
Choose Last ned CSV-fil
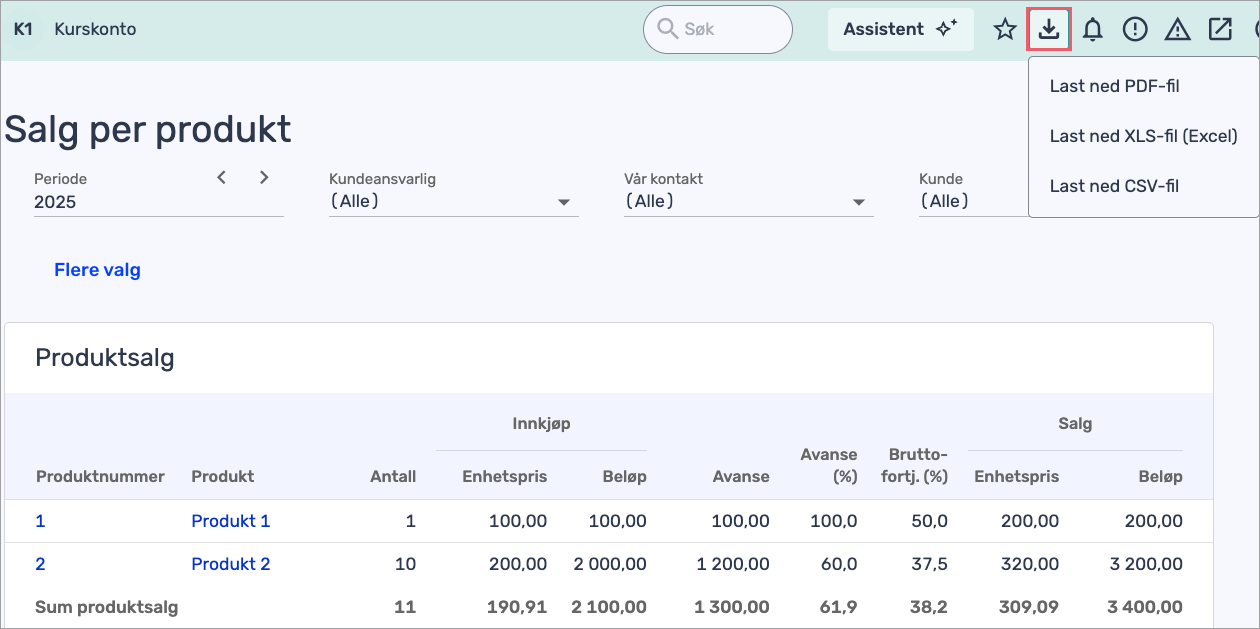click(1114, 186)
